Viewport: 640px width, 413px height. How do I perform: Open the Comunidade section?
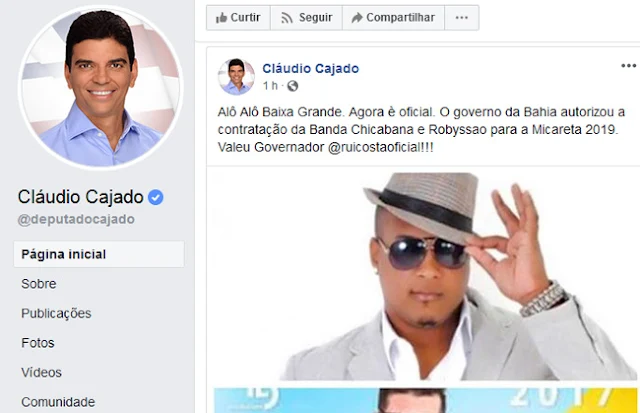58,402
